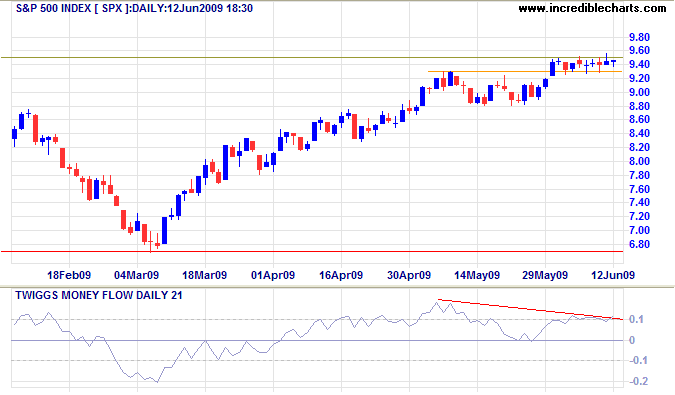Viewport: 675px width, 395px height.
Task: Click the 7.20 price axis value
Action: point(639,216)
